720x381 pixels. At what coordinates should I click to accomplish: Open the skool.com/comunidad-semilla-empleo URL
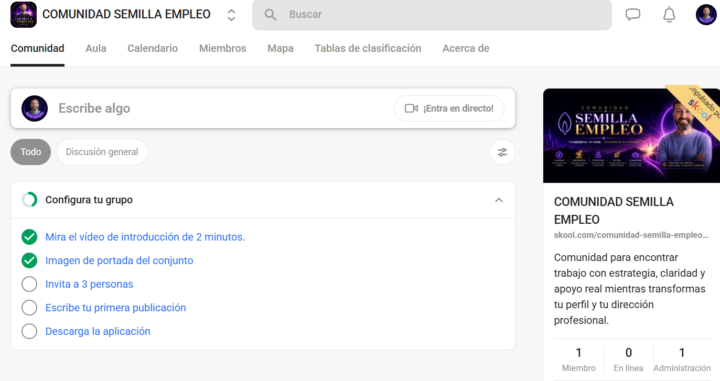pos(631,235)
